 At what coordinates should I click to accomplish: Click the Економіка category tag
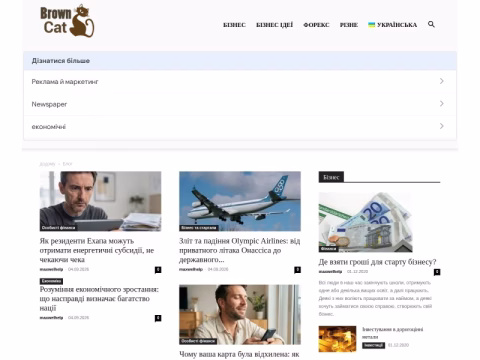pos(51,281)
